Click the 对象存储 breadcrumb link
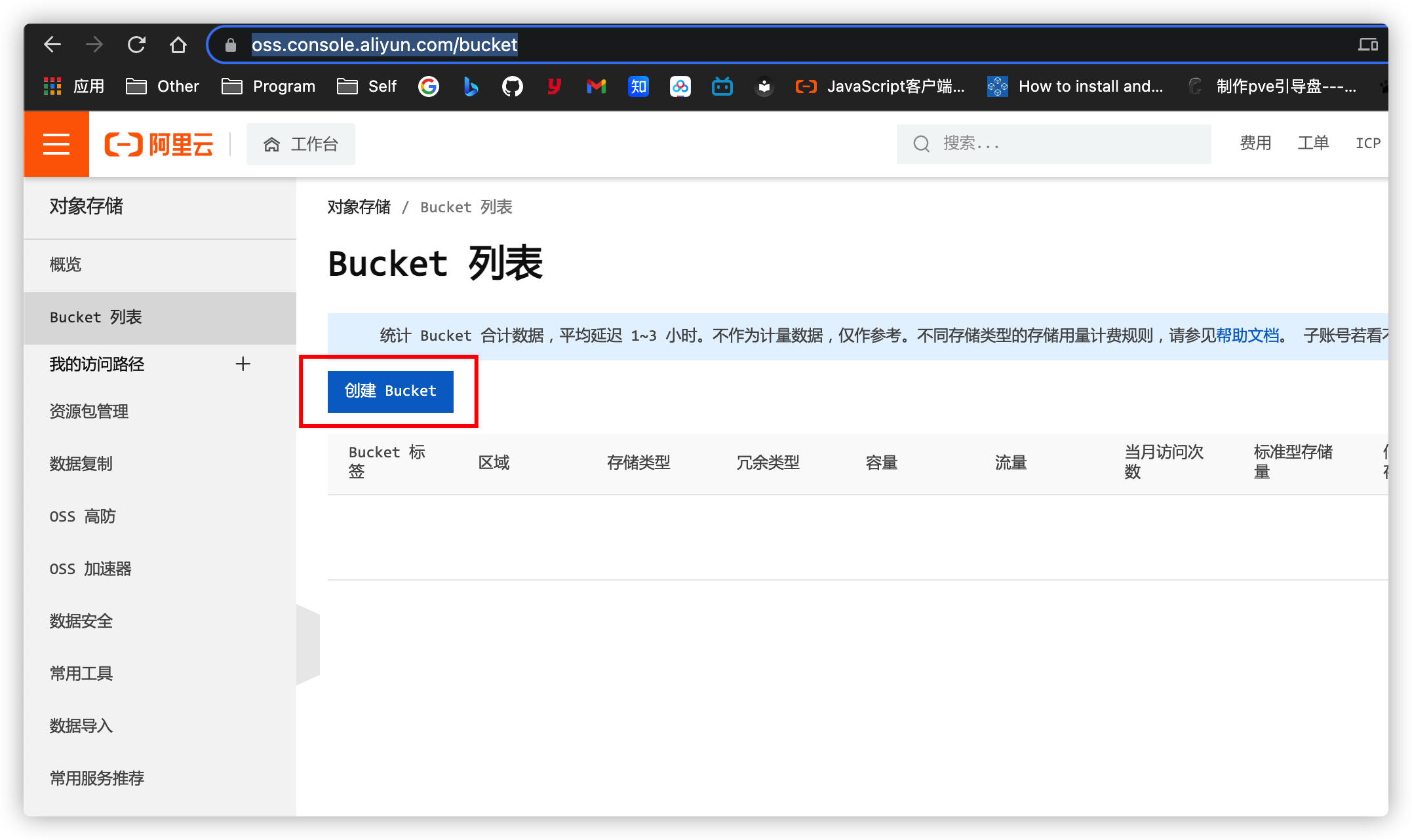 pos(359,207)
